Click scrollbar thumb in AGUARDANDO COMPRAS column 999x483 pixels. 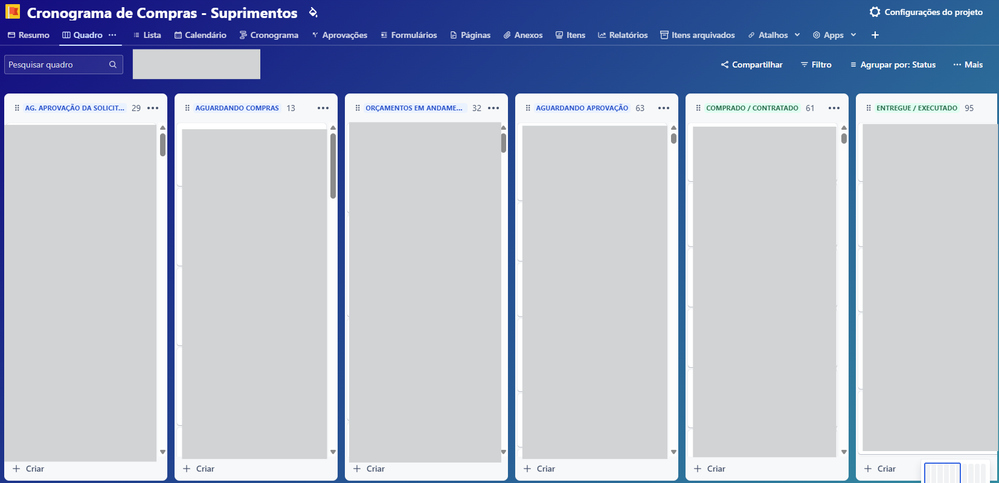point(333,166)
